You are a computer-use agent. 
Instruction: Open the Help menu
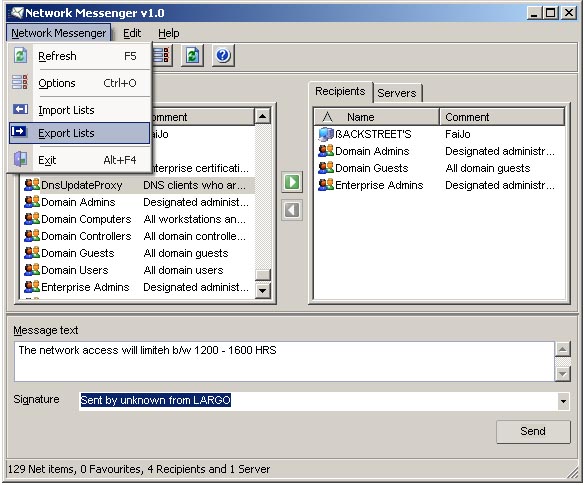pyautogui.click(x=169, y=33)
